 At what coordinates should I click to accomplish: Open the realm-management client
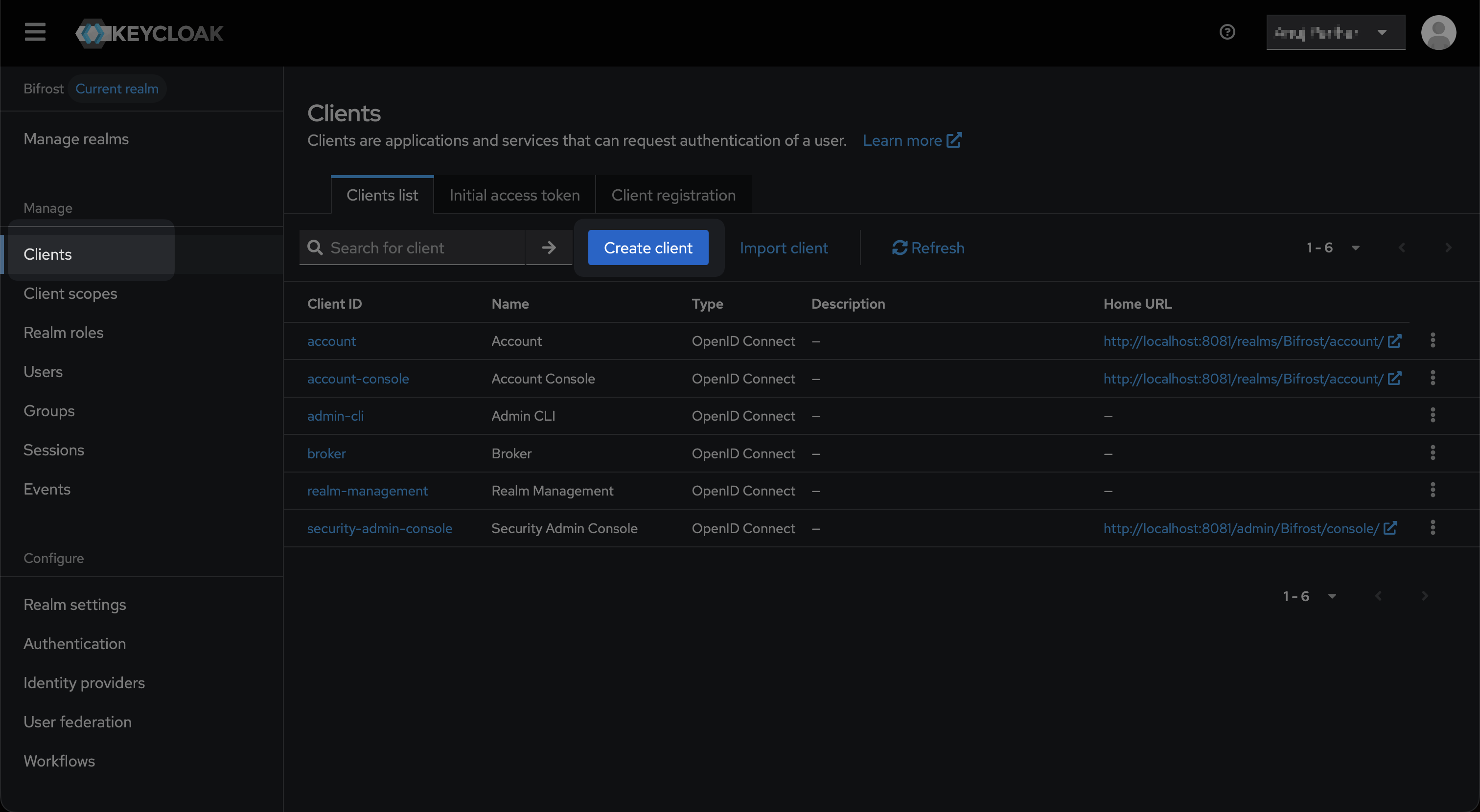pyautogui.click(x=367, y=491)
